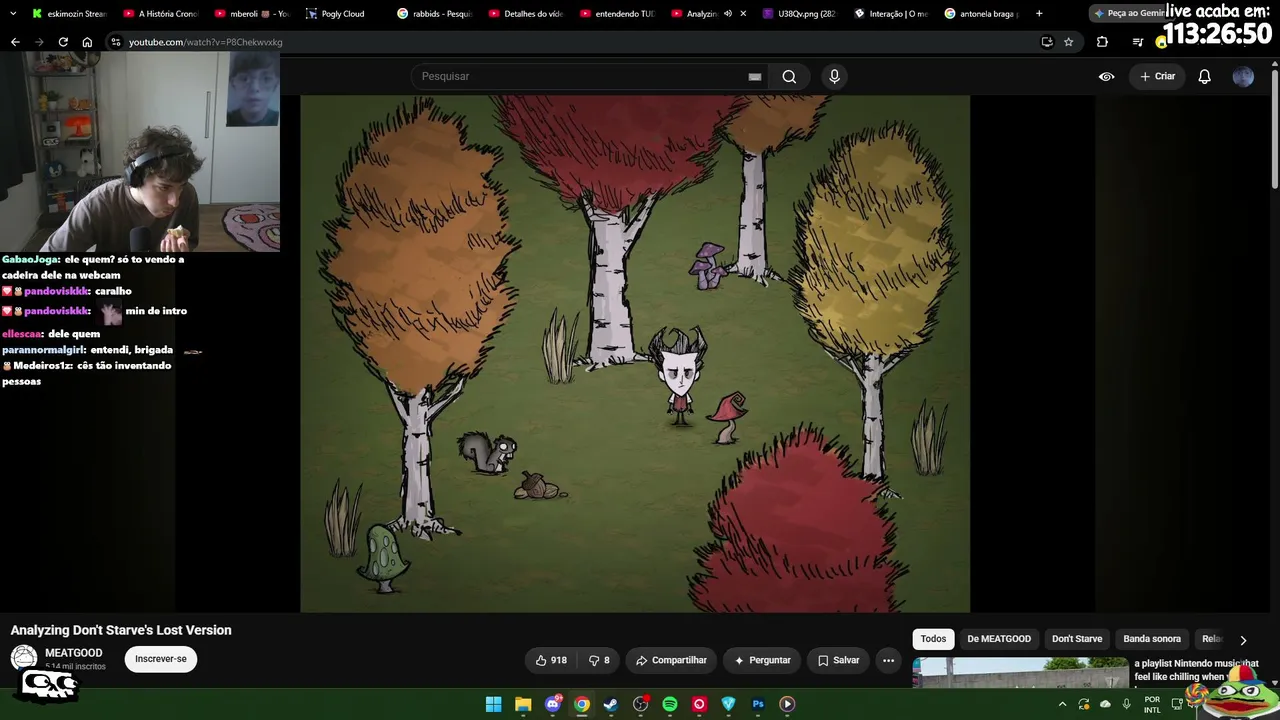Click the Don't Starve video player
1280x720 pixels.
635,354
